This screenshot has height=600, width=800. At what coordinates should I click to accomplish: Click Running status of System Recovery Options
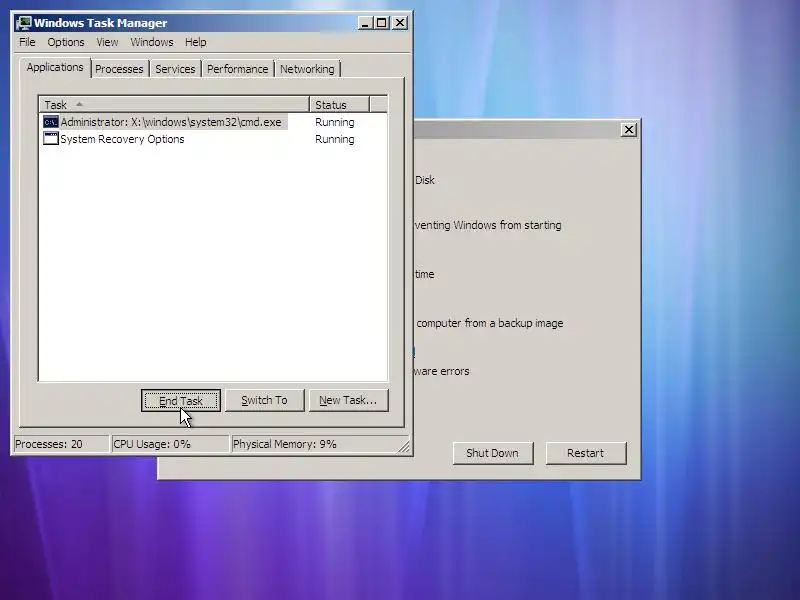[x=335, y=139]
